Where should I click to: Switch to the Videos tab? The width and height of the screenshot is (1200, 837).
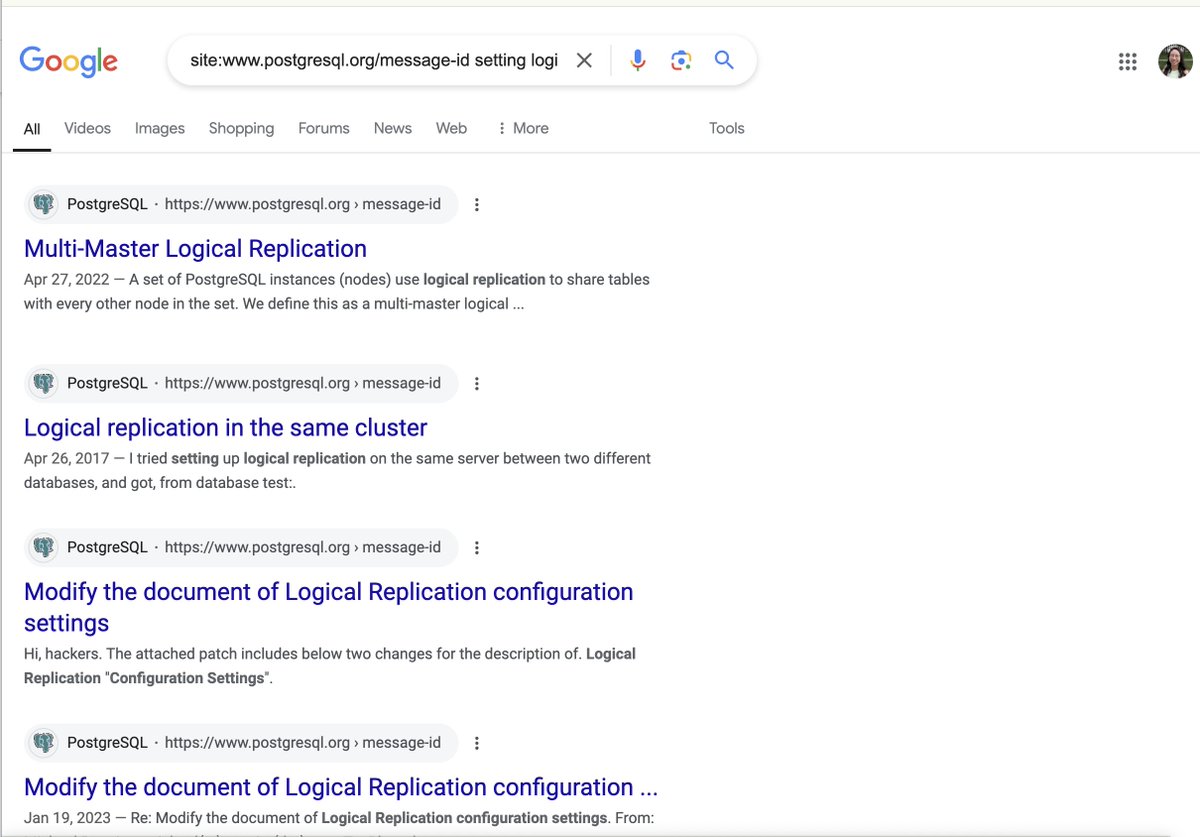[87, 128]
